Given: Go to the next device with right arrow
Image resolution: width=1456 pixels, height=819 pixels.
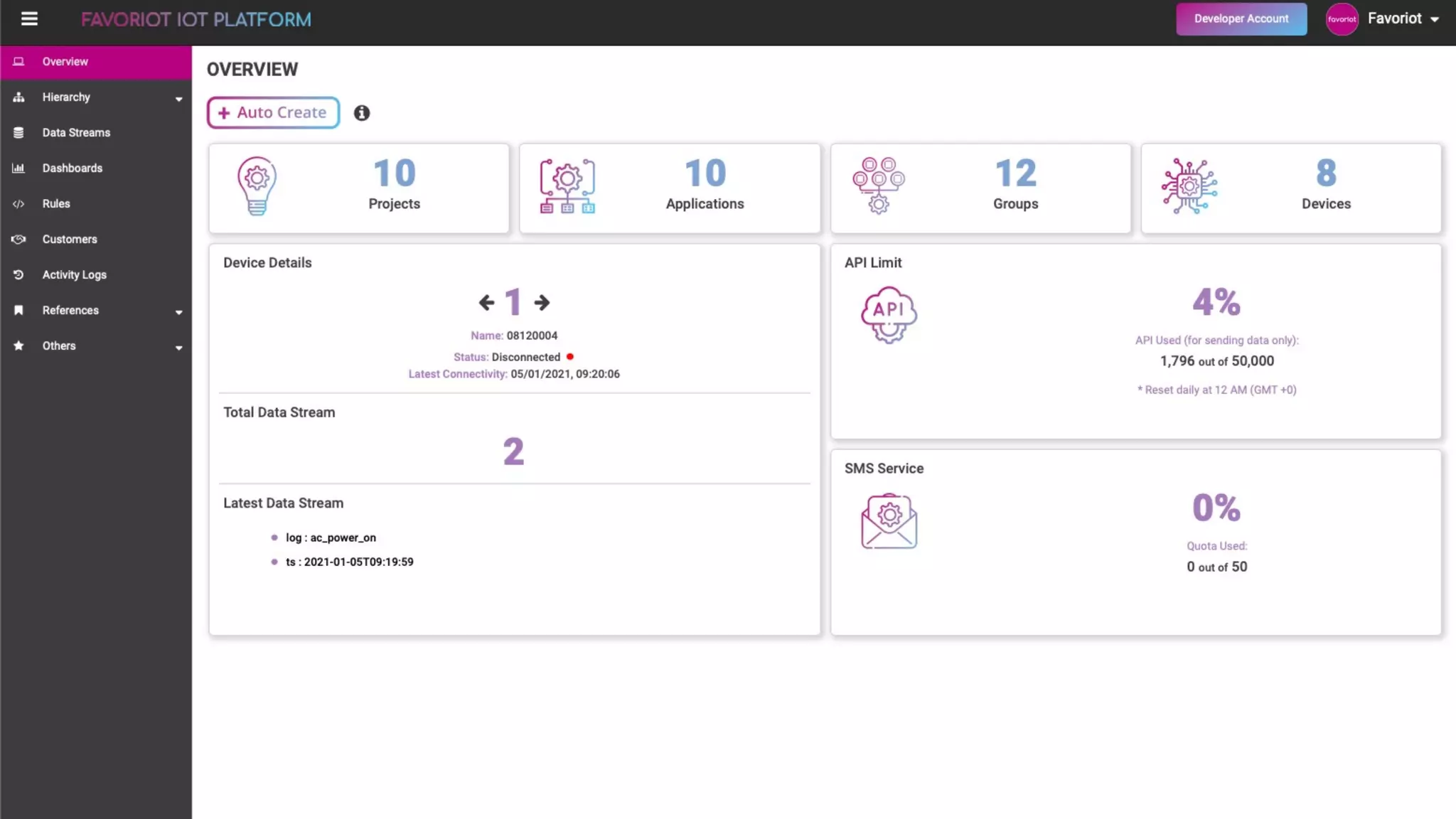Looking at the screenshot, I should coord(542,303).
